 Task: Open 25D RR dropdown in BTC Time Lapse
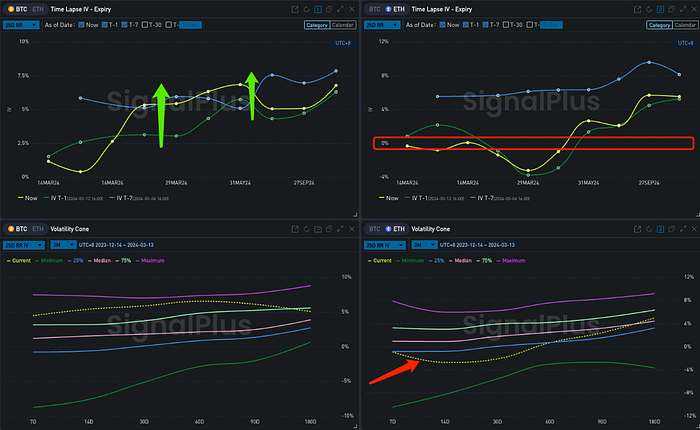[19, 24]
